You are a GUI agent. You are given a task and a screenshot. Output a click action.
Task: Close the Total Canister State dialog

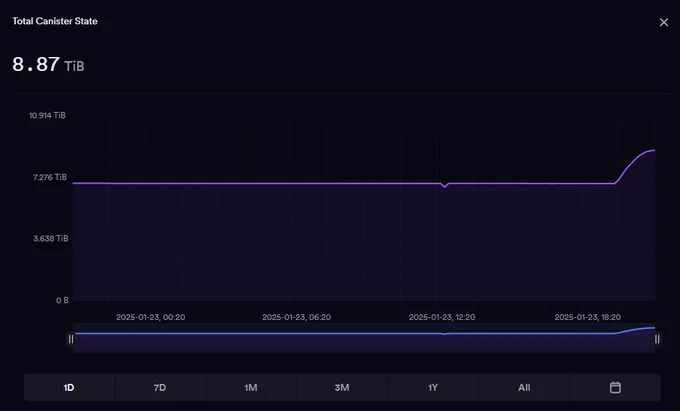664,22
